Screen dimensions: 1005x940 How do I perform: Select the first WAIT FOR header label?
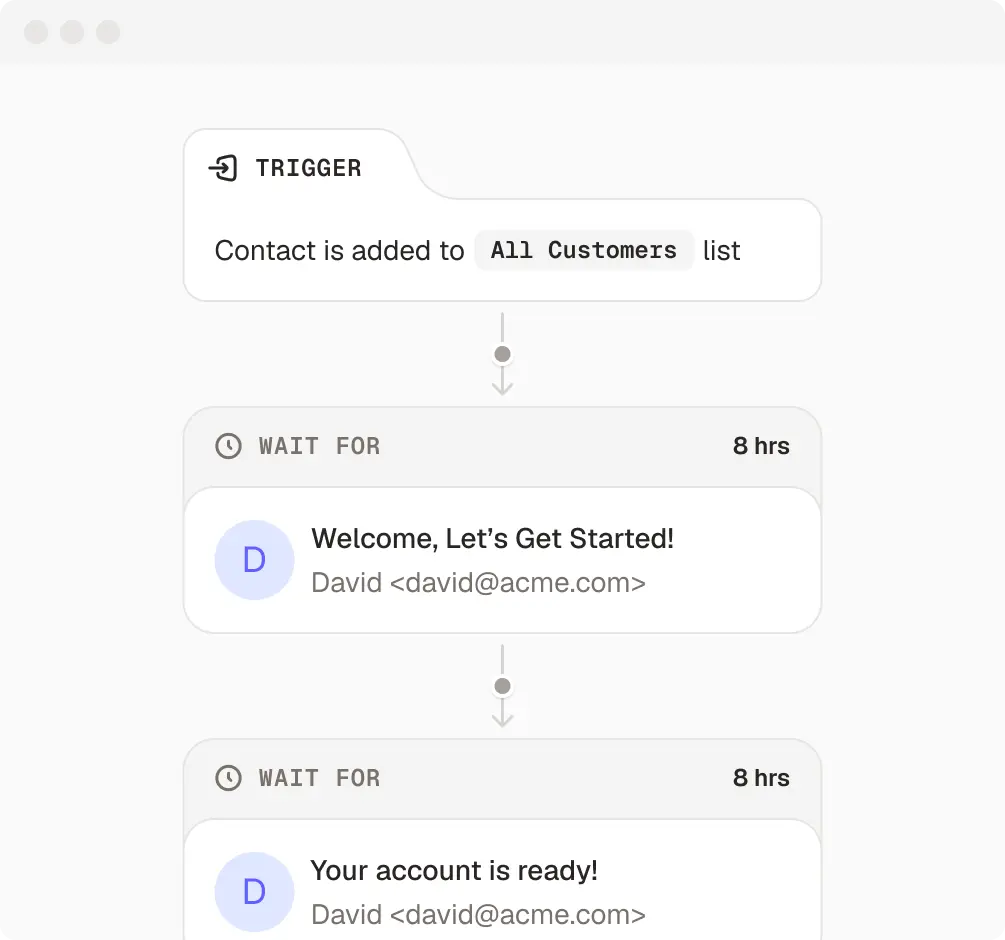click(319, 446)
